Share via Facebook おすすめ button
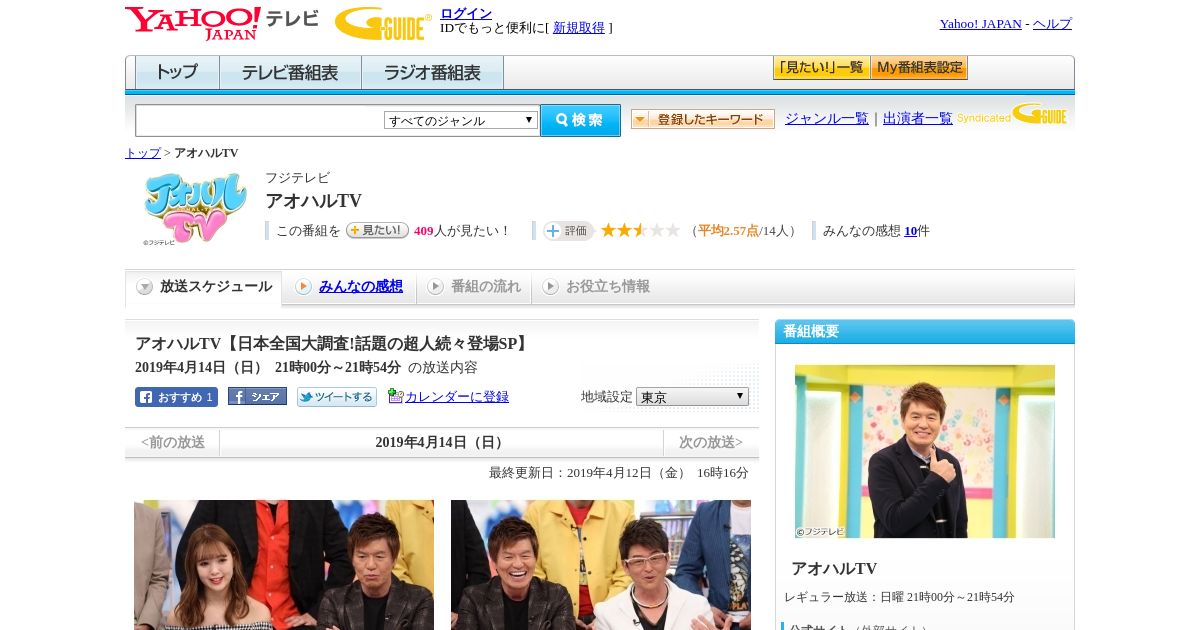Image resolution: width=1200 pixels, height=630 pixels. (x=176, y=397)
